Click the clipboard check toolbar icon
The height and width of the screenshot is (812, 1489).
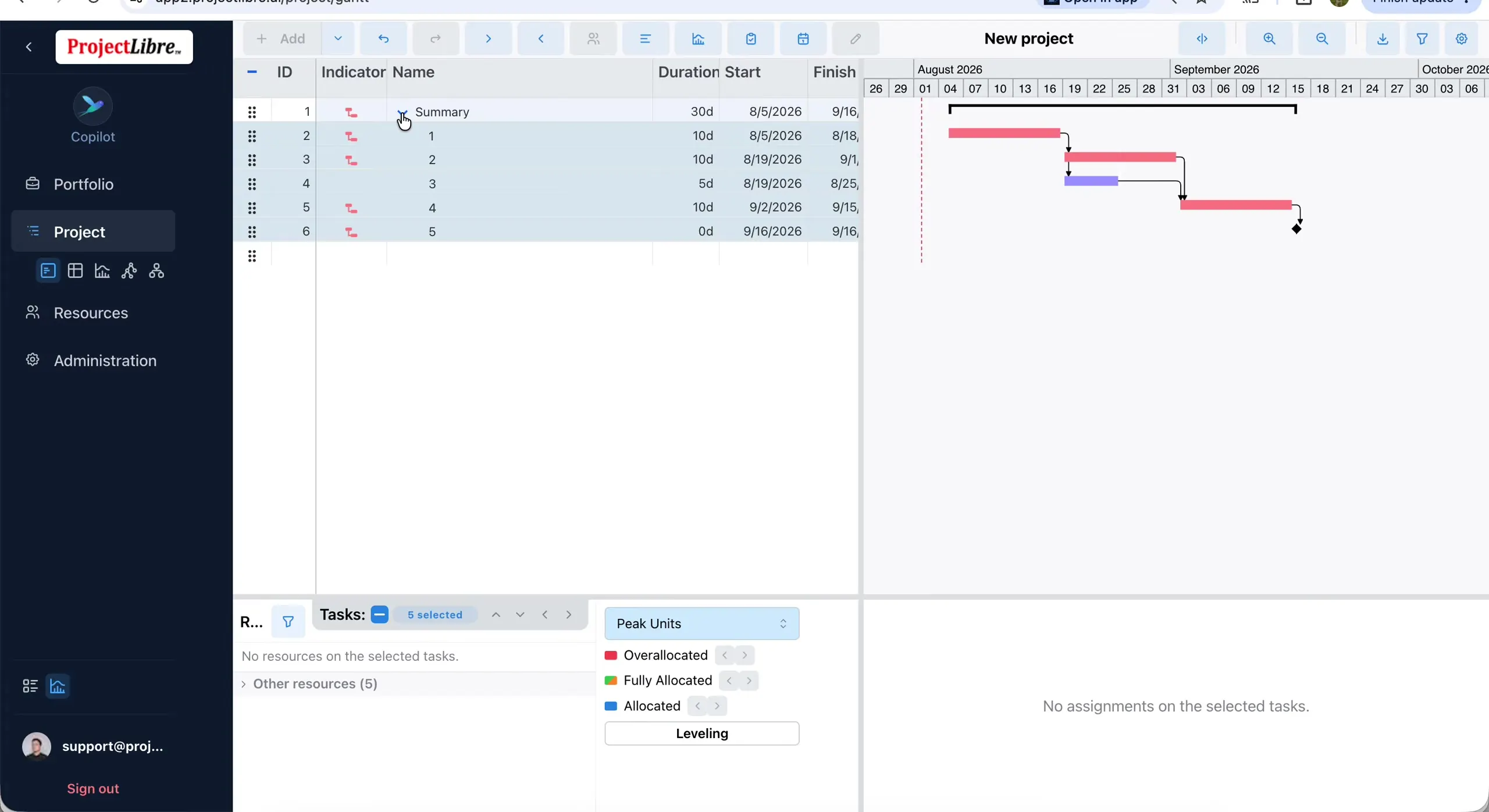(751, 39)
